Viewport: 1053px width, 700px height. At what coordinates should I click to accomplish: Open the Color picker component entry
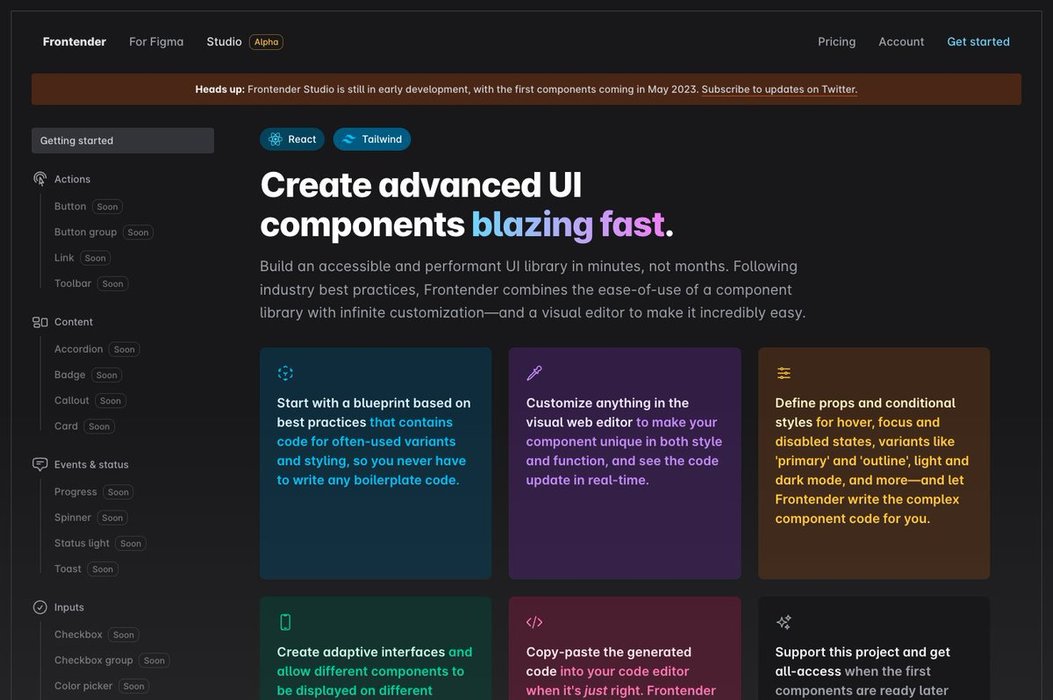pyautogui.click(x=83, y=685)
